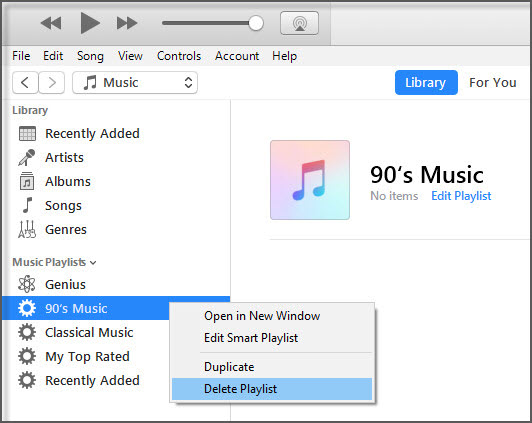Screen dimensions: 532x423
Task: Open the Music media type dropdown
Action: point(135,82)
